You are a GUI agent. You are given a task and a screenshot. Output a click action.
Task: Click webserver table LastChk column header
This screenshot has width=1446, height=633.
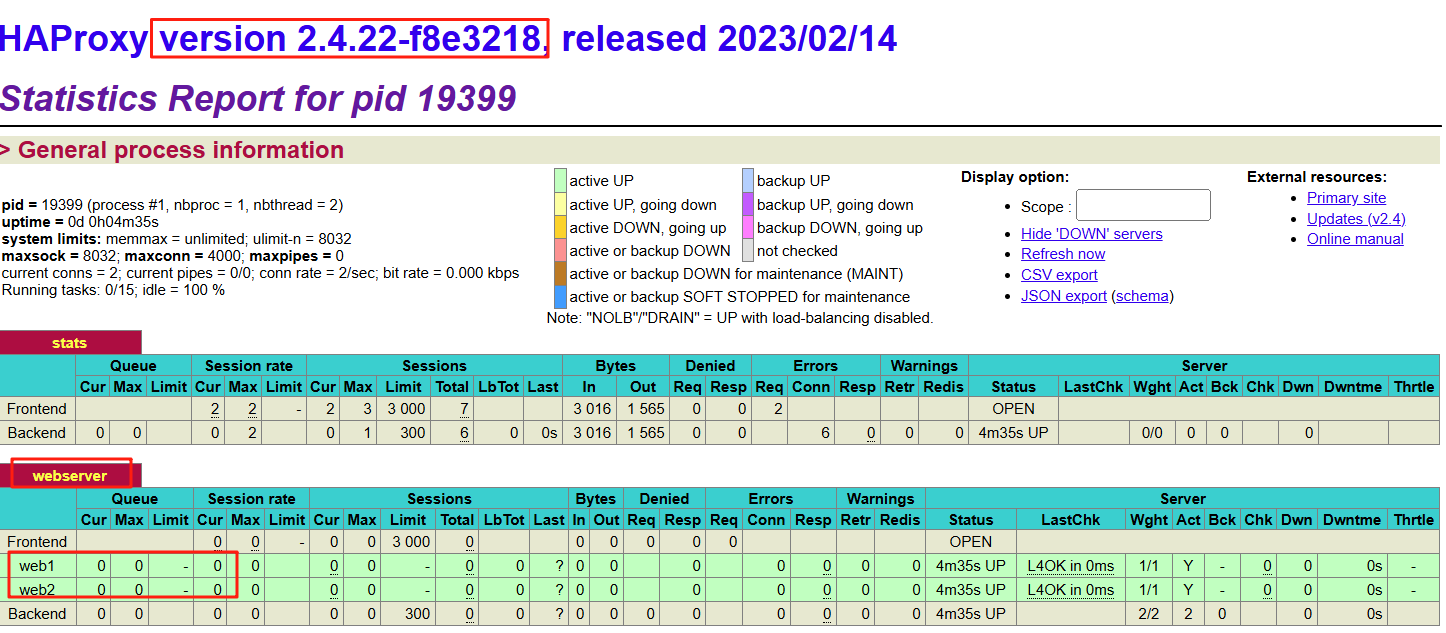1070,520
